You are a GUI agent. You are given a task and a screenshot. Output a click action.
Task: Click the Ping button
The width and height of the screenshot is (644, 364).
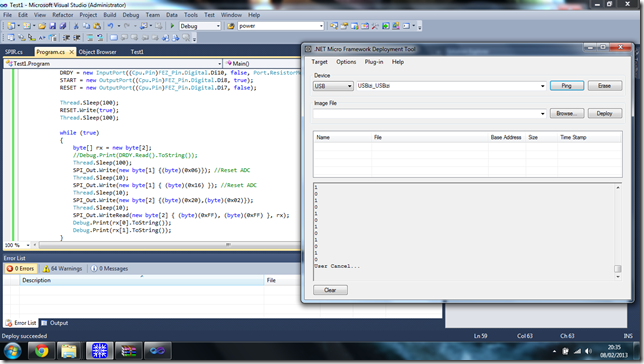pyautogui.click(x=567, y=86)
